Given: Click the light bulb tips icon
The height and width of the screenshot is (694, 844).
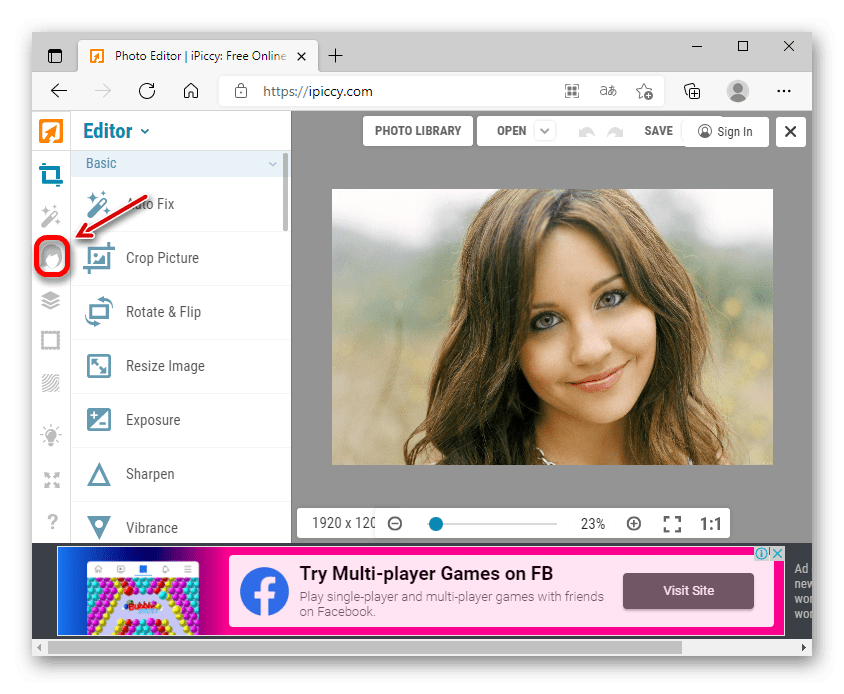Looking at the screenshot, I should tap(51, 435).
